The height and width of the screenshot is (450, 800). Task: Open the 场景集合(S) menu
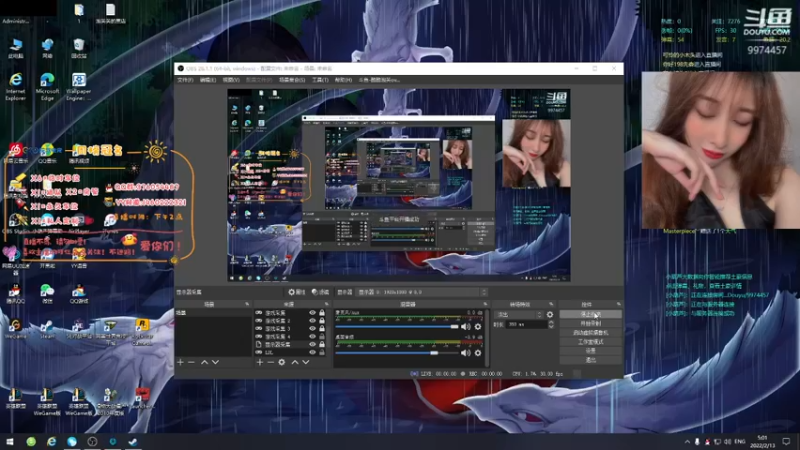pyautogui.click(x=292, y=80)
